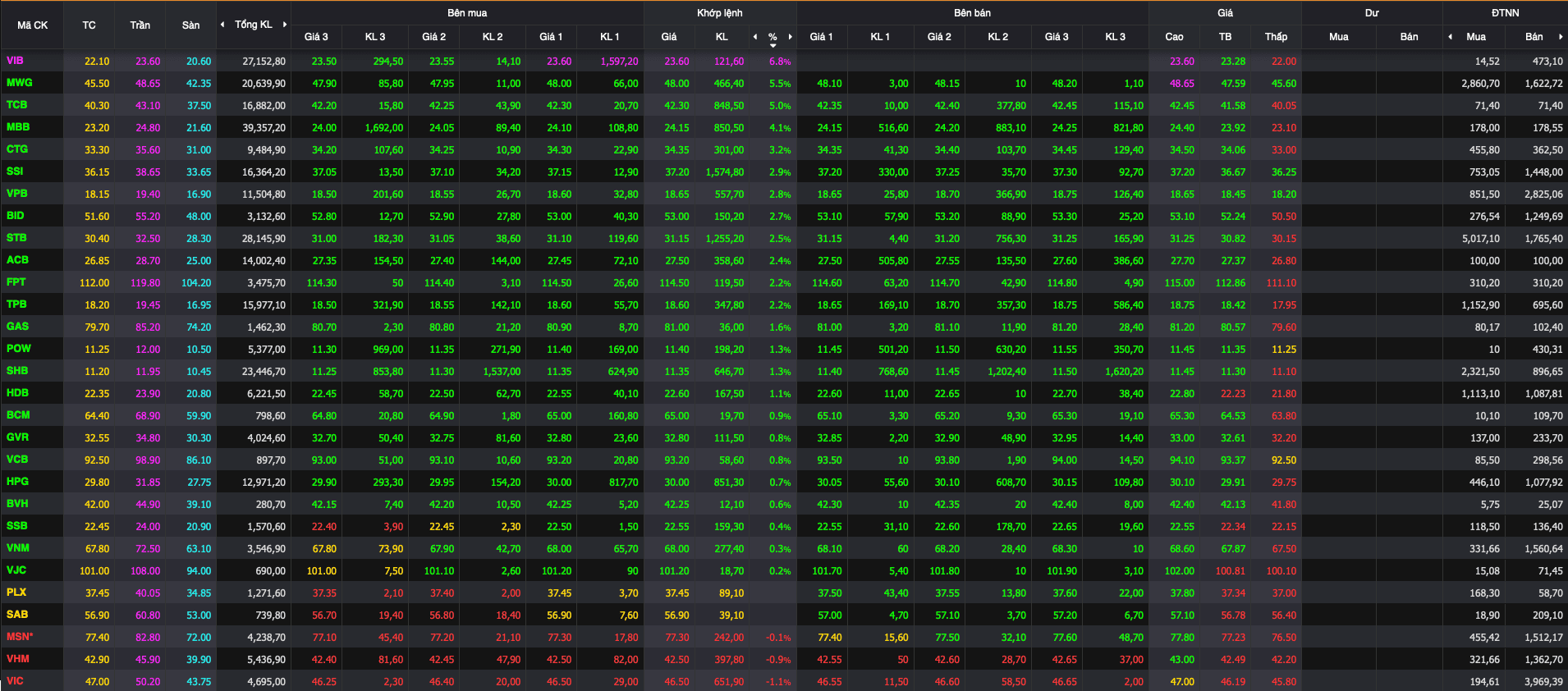The image size is (1568, 691).
Task: Click the Sàn column header
Action: (190, 25)
